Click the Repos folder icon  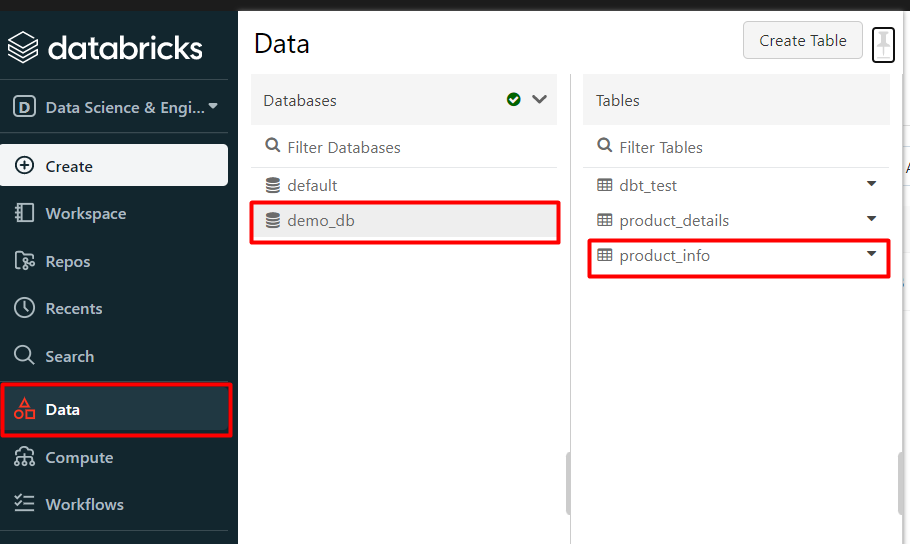[x=24, y=261]
